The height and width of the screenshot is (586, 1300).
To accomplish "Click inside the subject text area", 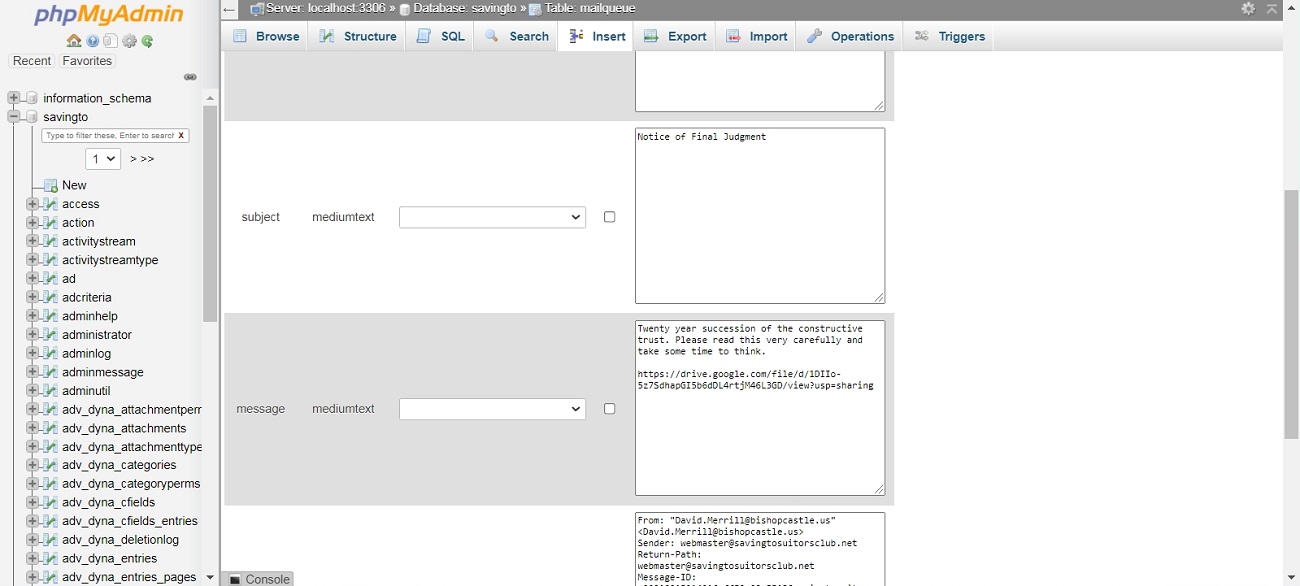I will (759, 215).
